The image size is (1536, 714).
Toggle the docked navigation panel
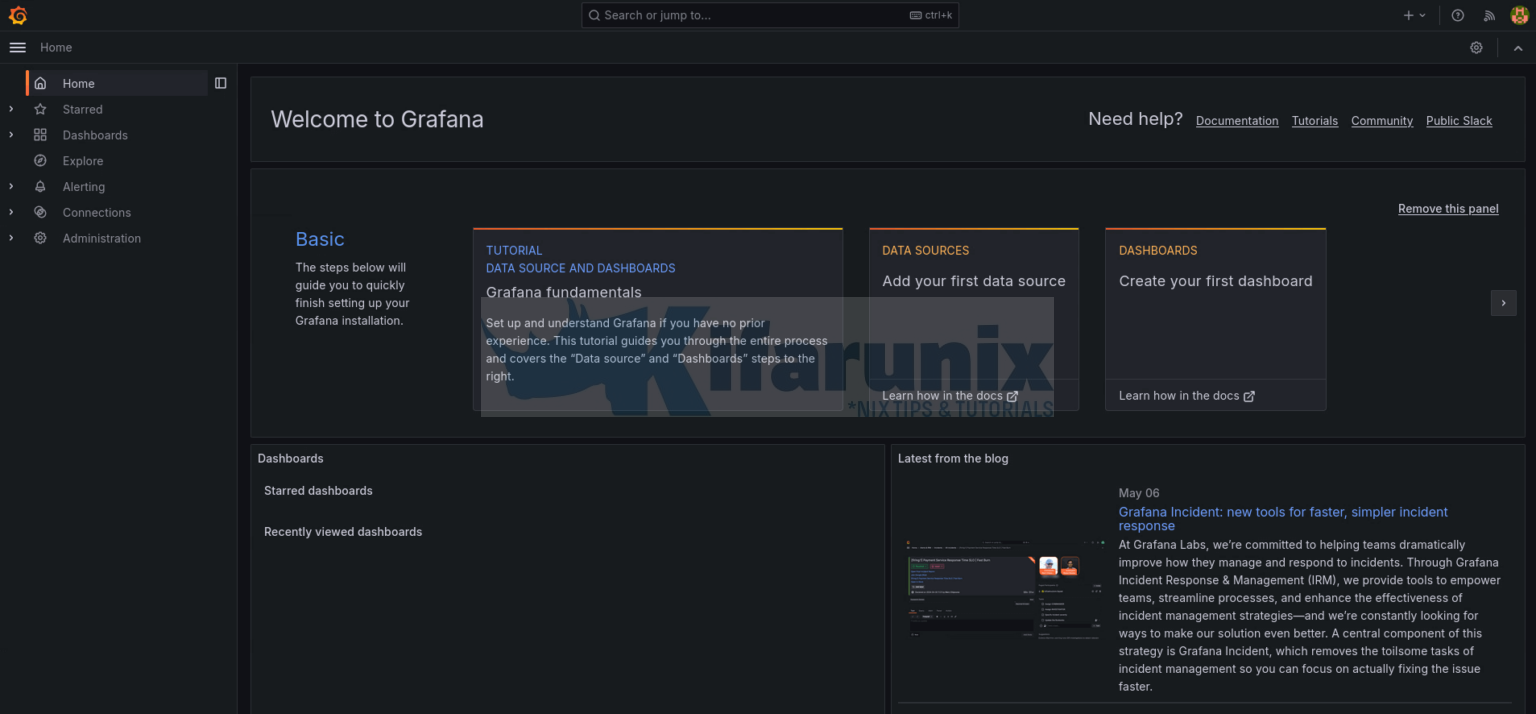click(x=220, y=83)
